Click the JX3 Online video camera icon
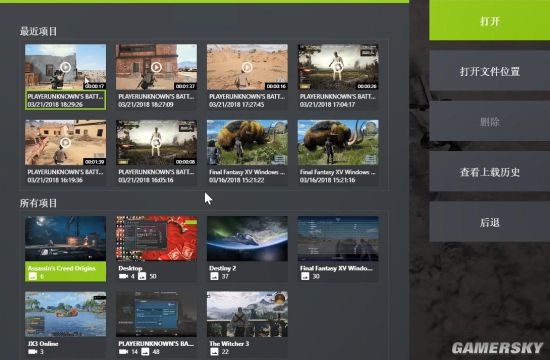The width and height of the screenshot is (550, 360). [32, 352]
